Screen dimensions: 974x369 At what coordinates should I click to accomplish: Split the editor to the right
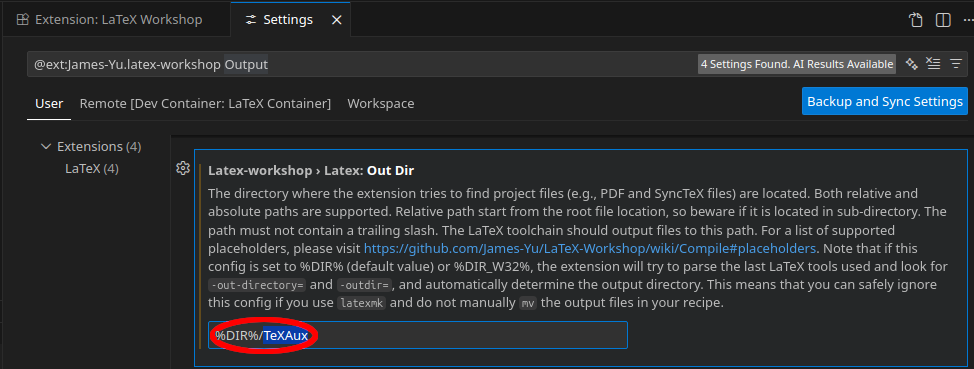943,20
